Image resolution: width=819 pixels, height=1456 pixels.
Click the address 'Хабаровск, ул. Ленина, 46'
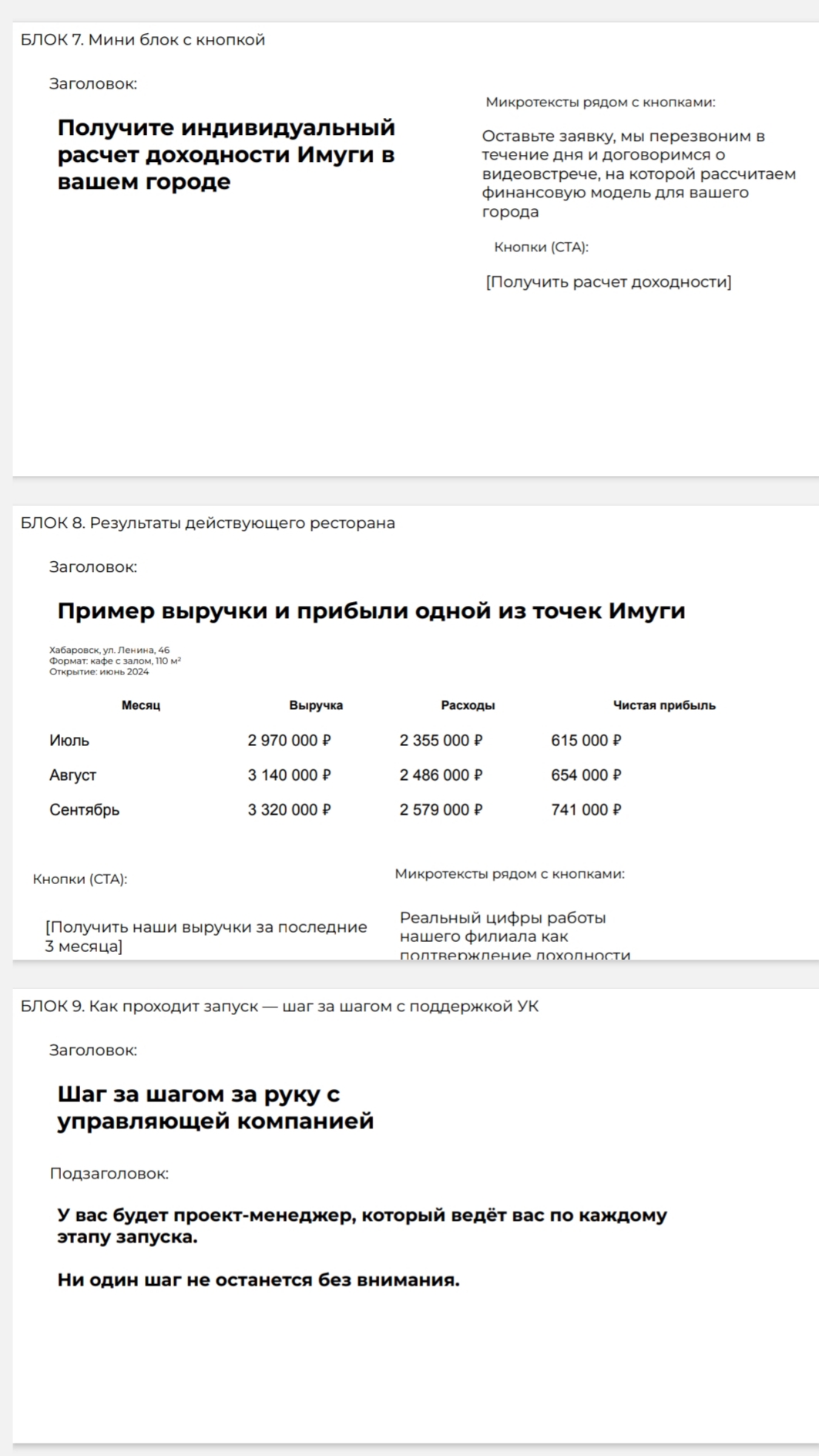point(109,650)
